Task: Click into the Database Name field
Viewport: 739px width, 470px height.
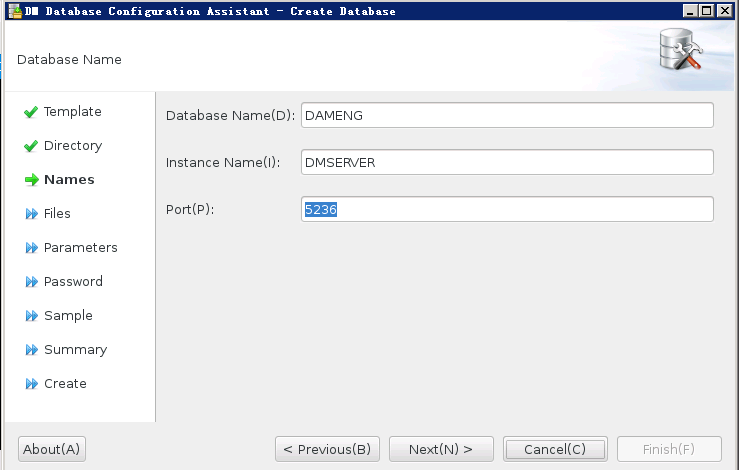Action: [x=507, y=115]
